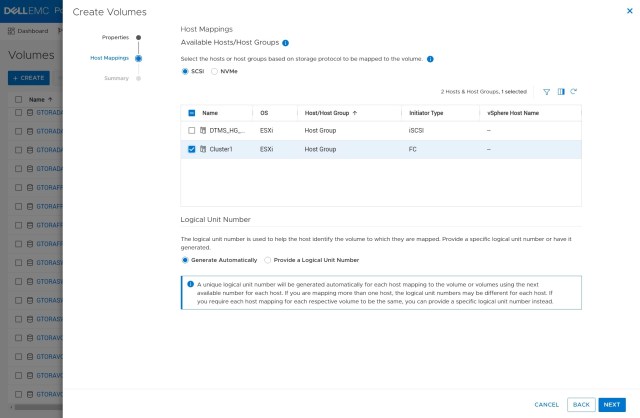Open the column chooser icon
Image resolution: width=640 pixels, height=418 pixels.
coord(561,91)
